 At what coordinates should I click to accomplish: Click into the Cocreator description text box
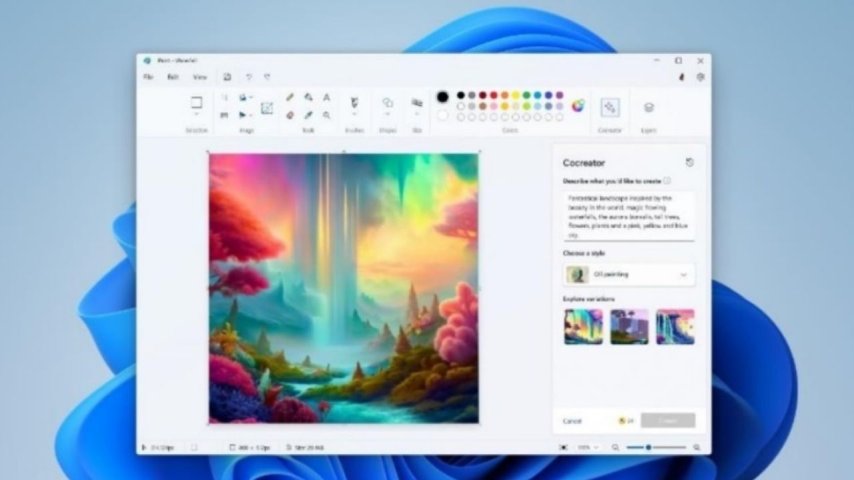629,216
